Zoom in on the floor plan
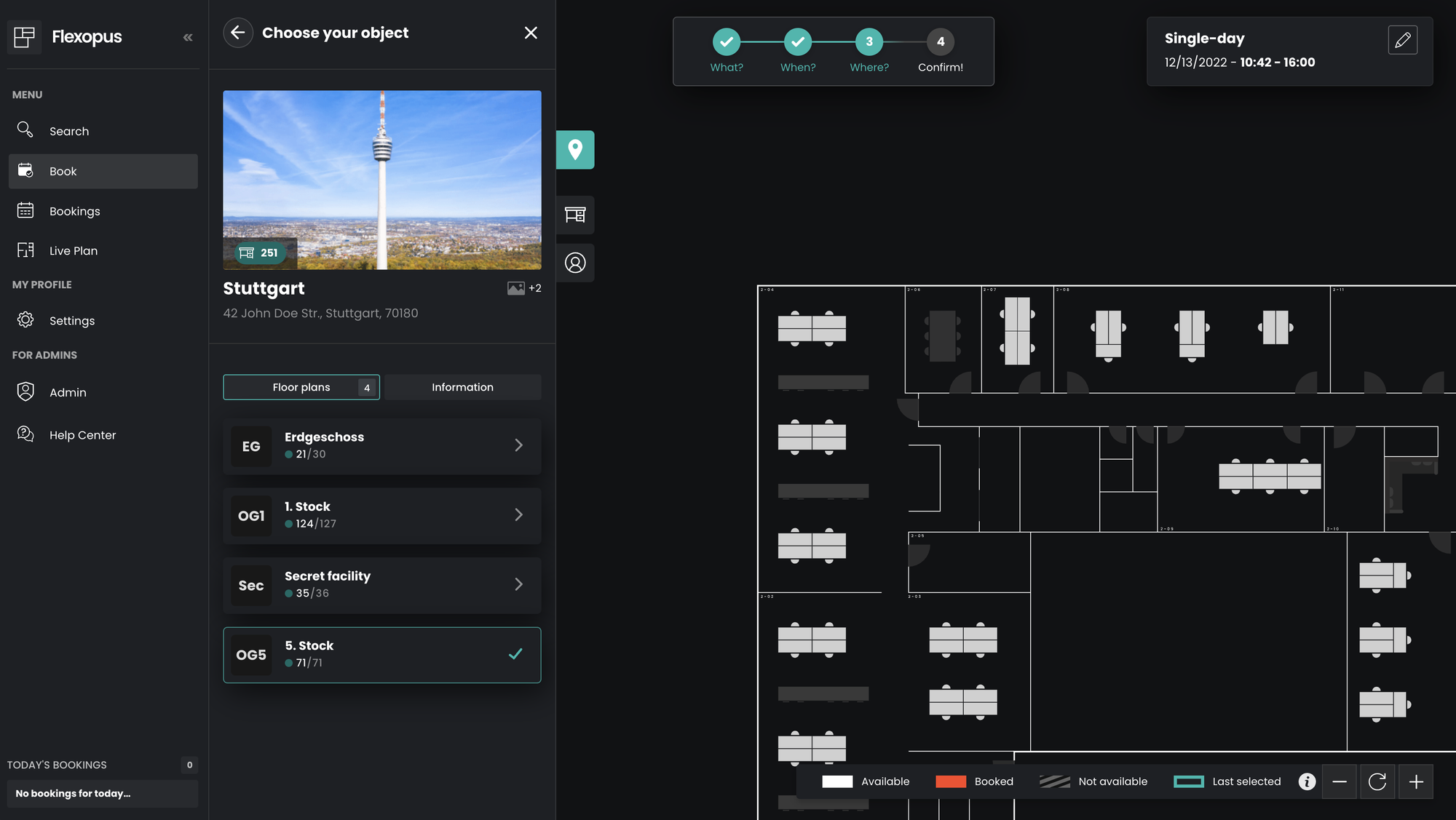The width and height of the screenshot is (1456, 820). click(1416, 781)
